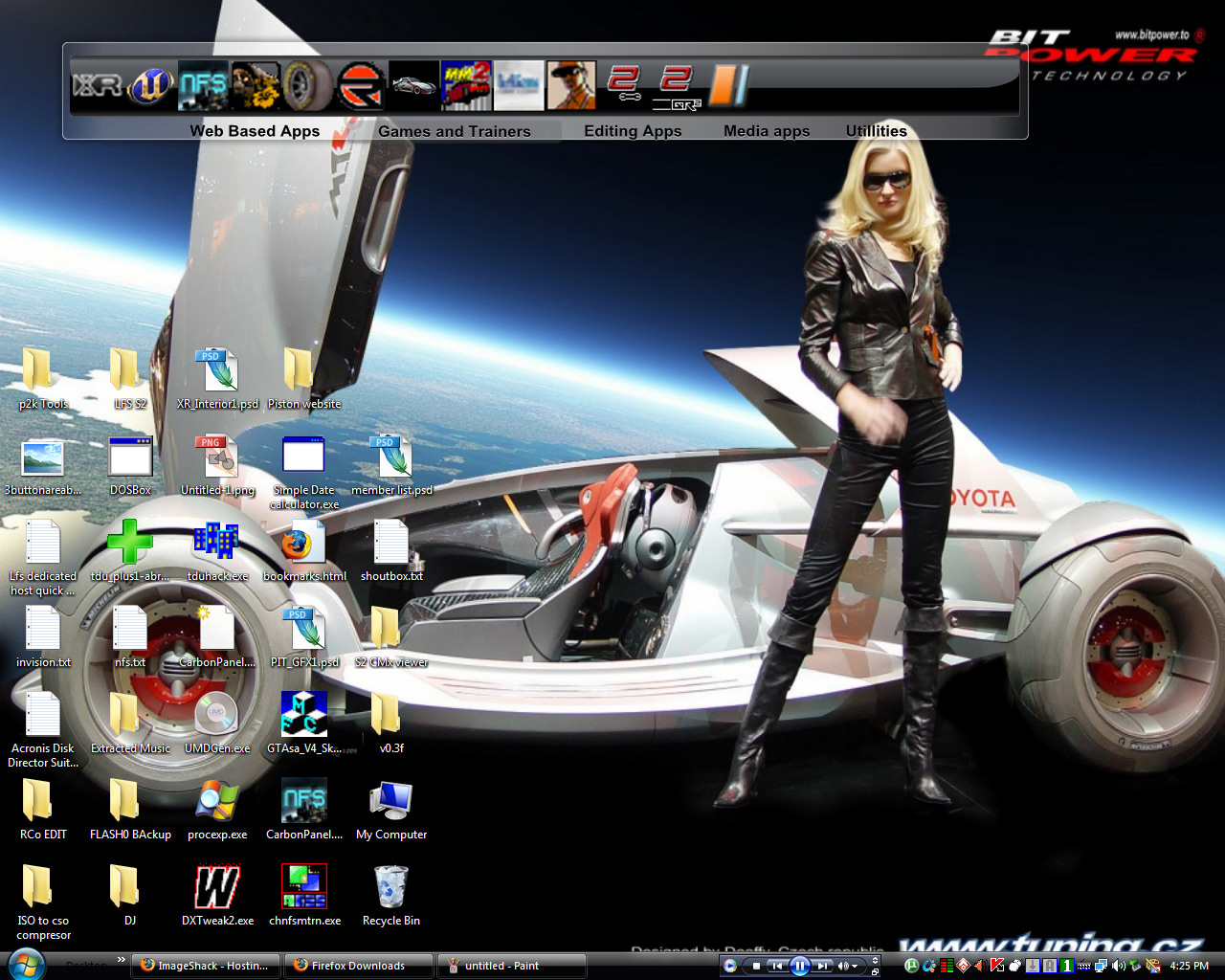The image size is (1225, 980).
Task: Stop playback in the media player toolbar
Action: (x=756, y=966)
